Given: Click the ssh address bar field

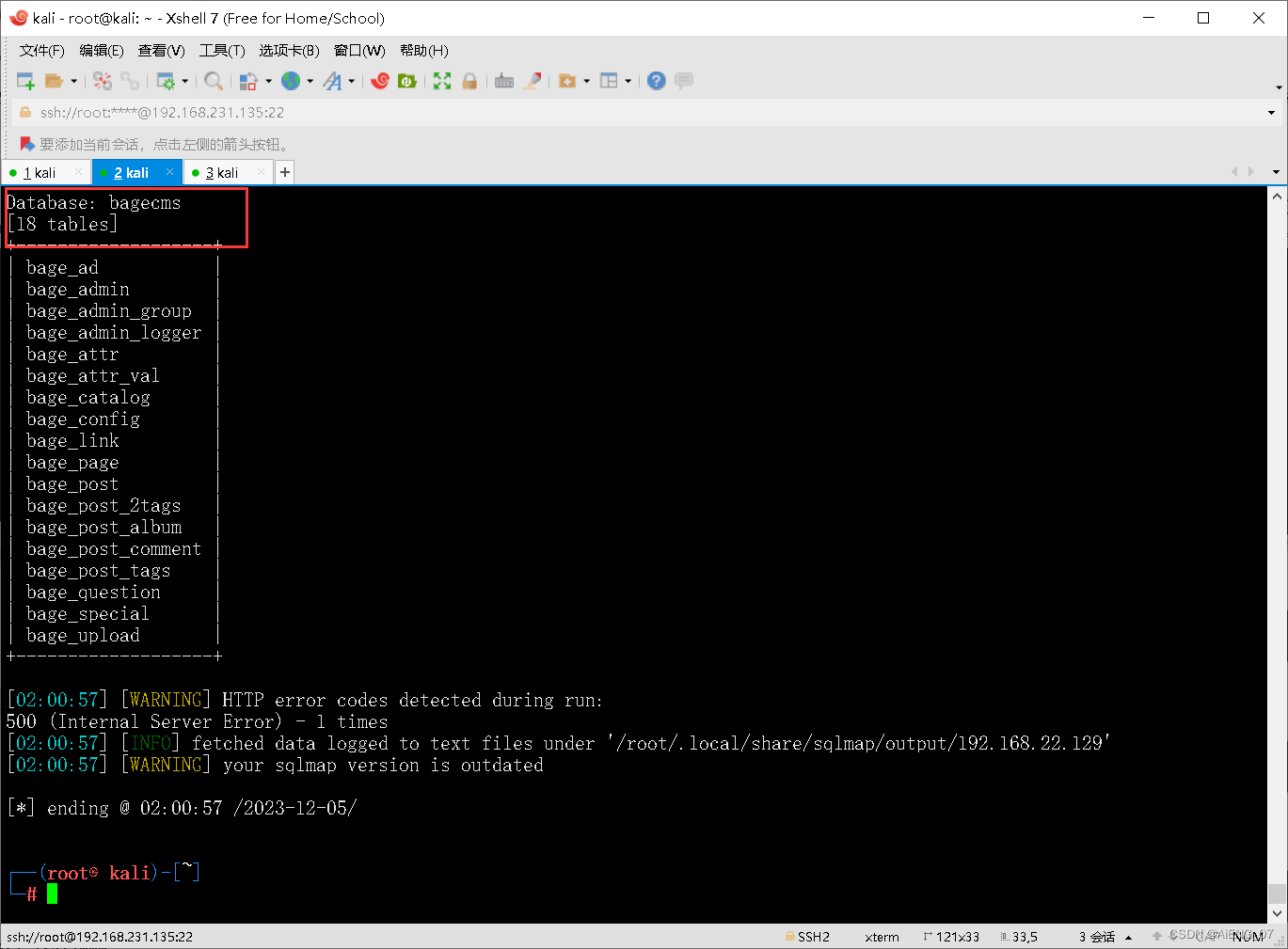Looking at the screenshot, I should click(644, 113).
